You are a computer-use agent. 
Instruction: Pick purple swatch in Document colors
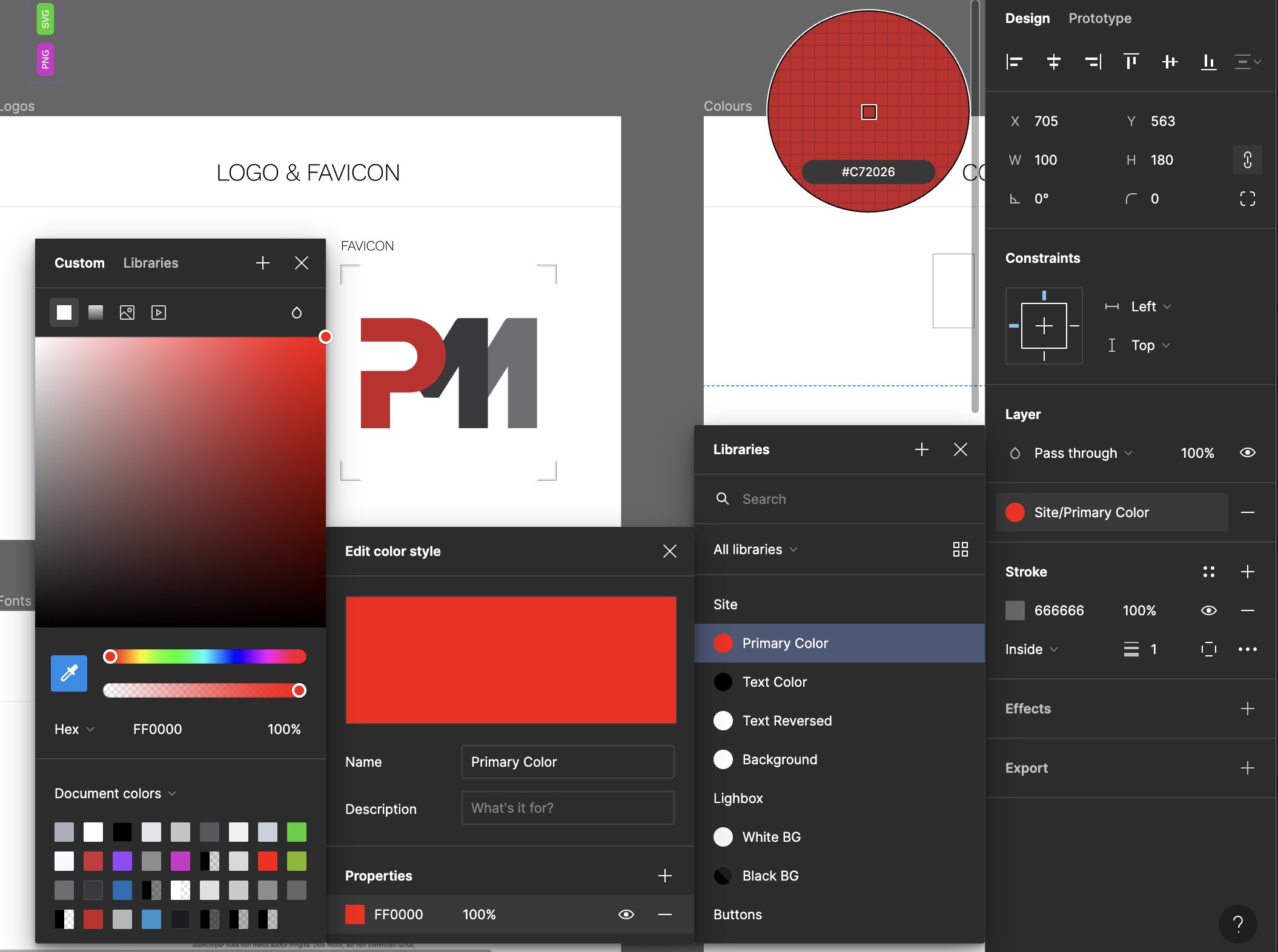tap(122, 861)
